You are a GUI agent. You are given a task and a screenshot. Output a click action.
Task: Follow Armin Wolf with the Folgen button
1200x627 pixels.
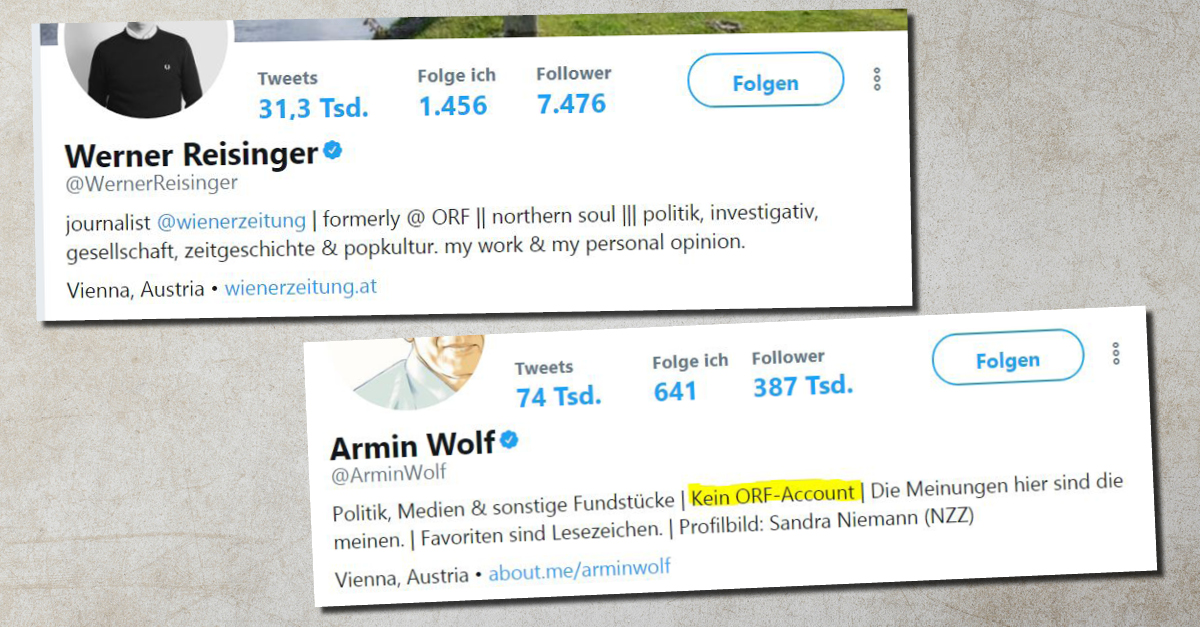tap(1008, 360)
